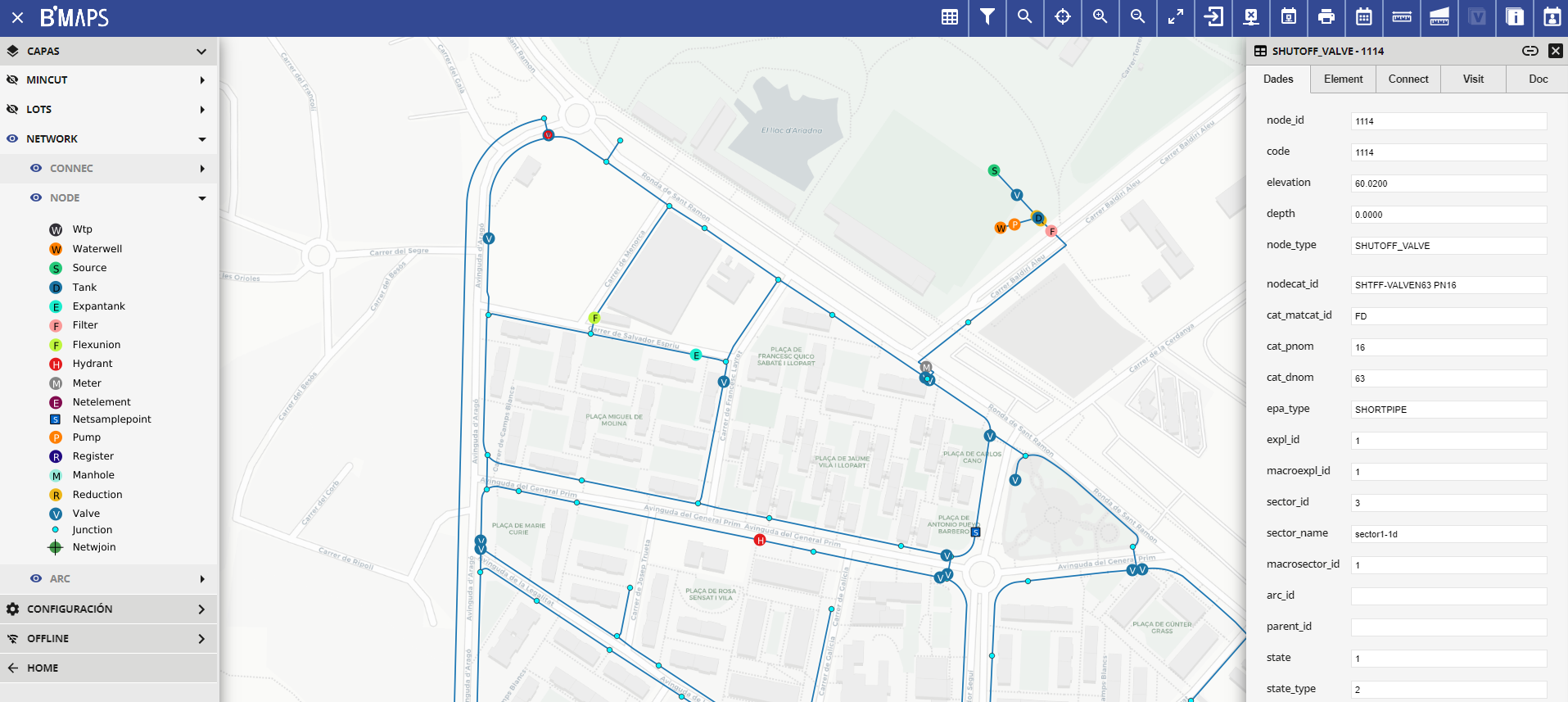
Task: Zoom out on the map
Action: [x=1138, y=17]
